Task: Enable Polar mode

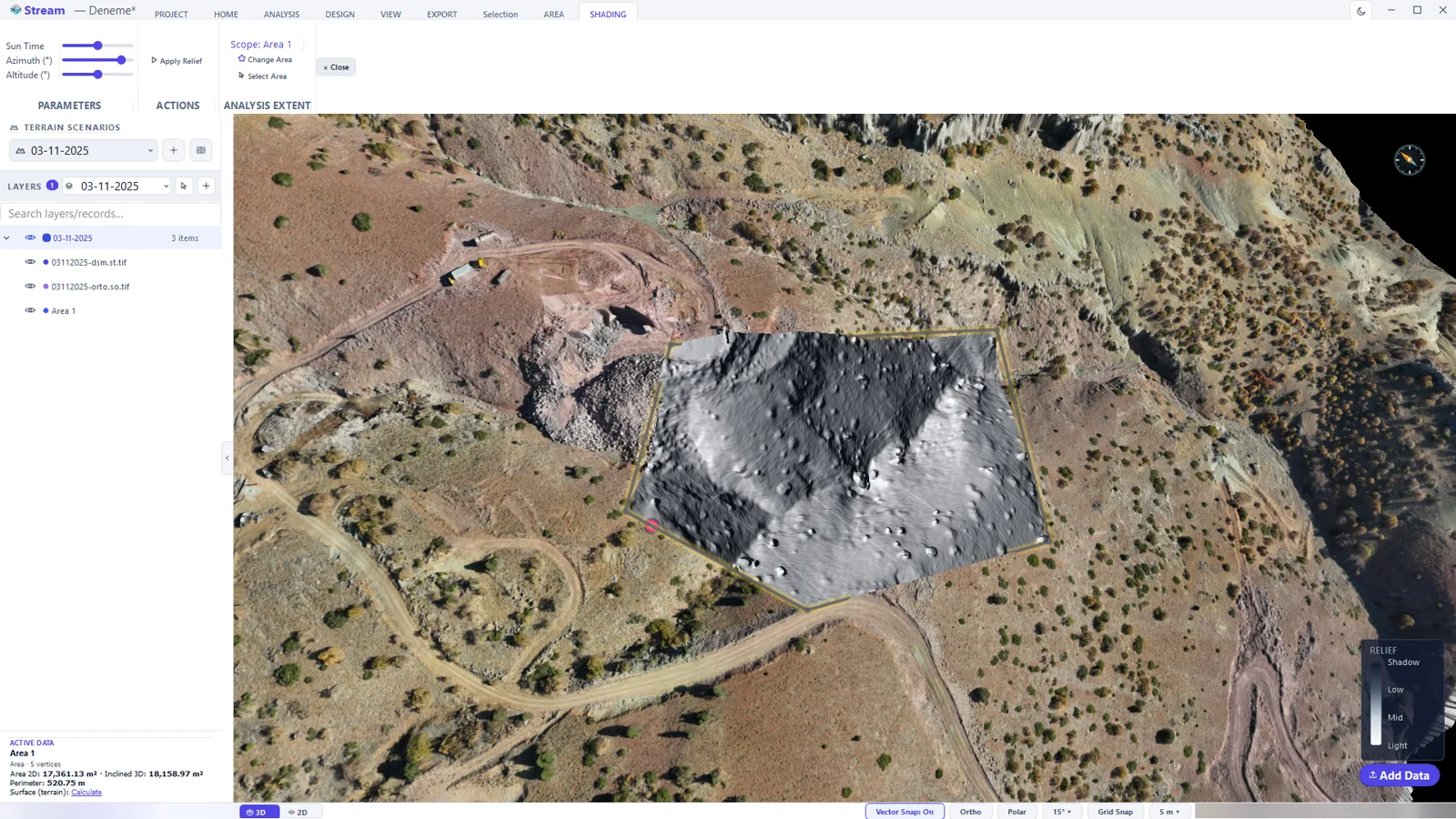Action: 1016,812
